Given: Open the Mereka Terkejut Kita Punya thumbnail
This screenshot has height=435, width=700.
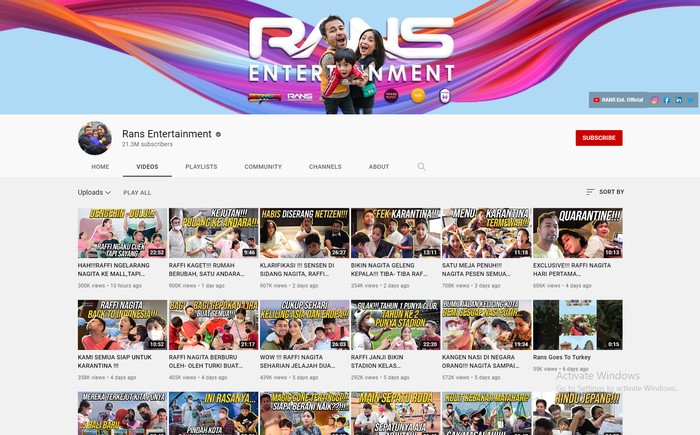Looking at the screenshot, I should 122,414.
